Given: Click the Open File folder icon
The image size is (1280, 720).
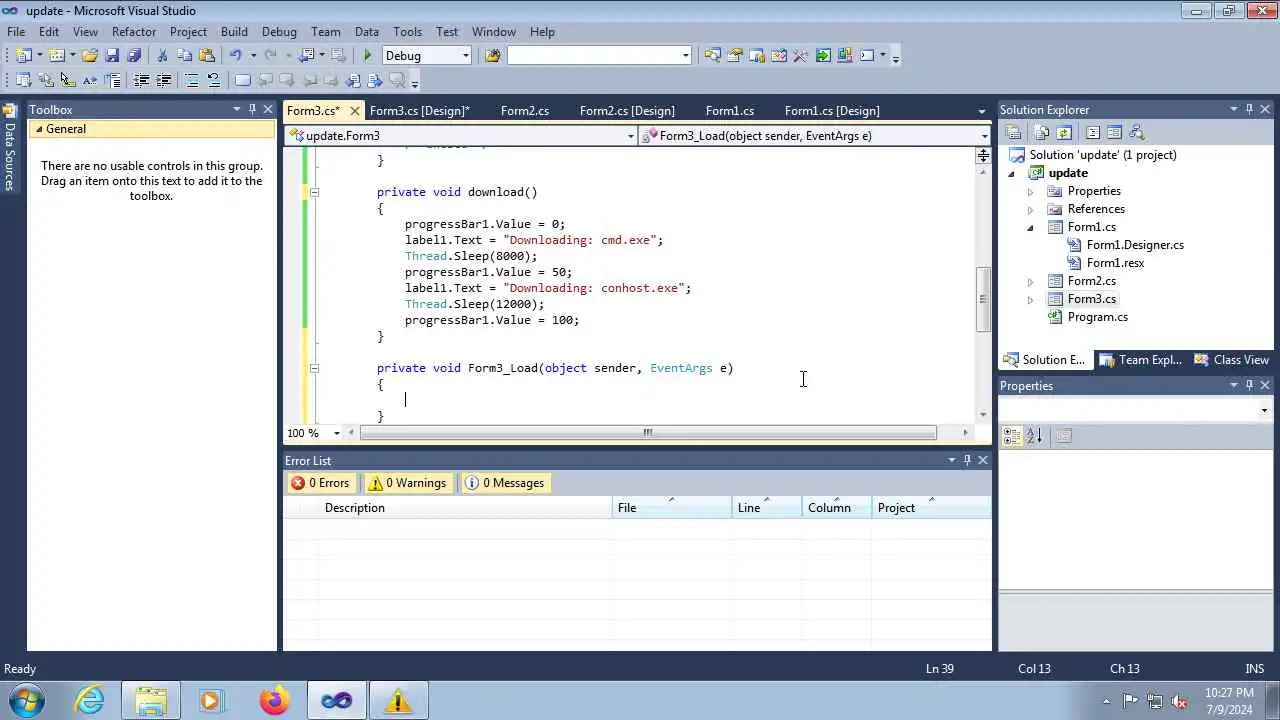Looking at the screenshot, I should point(90,56).
